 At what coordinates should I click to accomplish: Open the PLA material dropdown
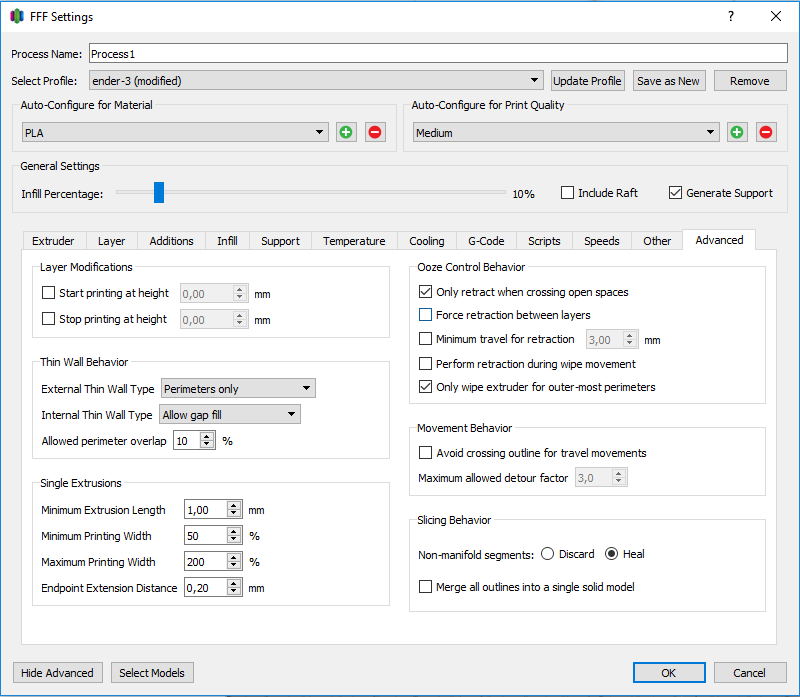point(175,133)
